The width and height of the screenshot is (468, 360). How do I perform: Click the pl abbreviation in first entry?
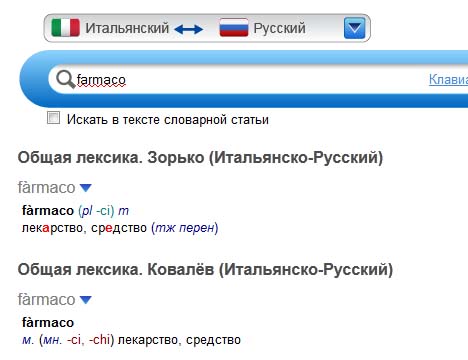point(87,211)
